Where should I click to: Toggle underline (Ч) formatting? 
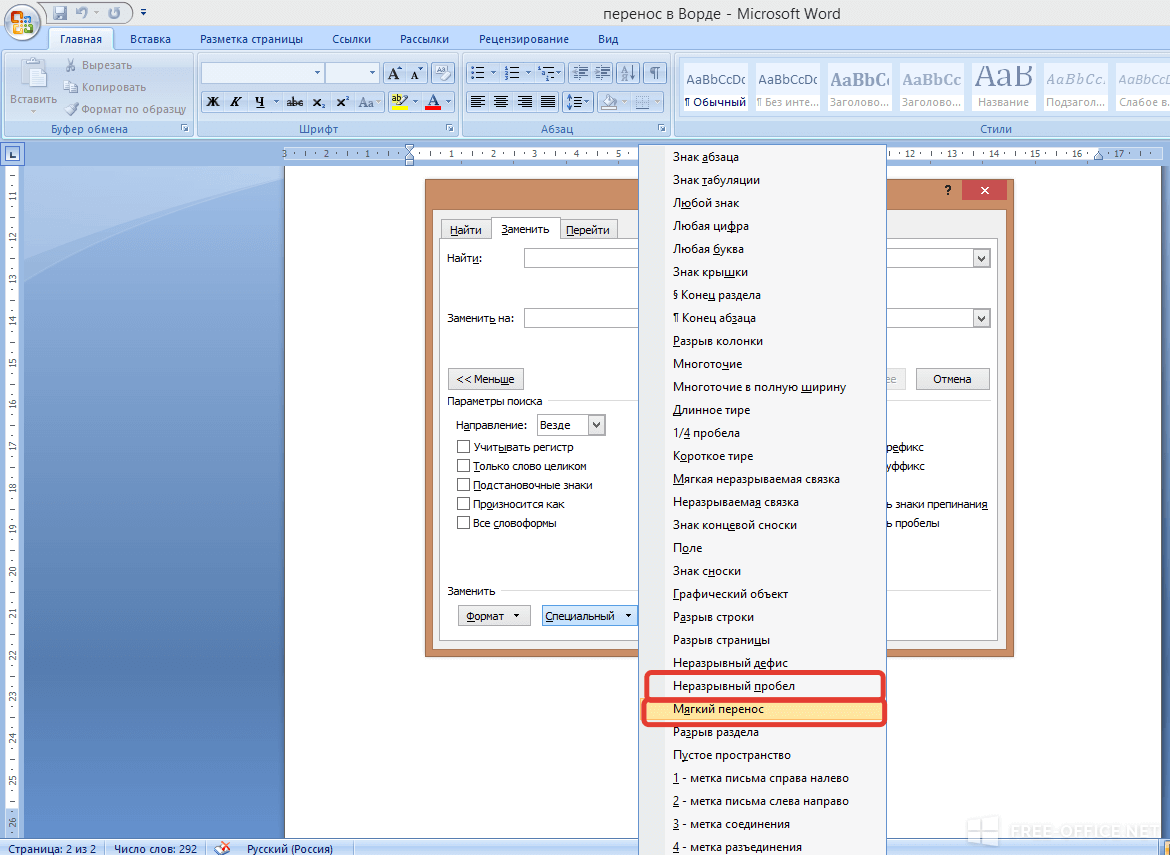pos(259,102)
